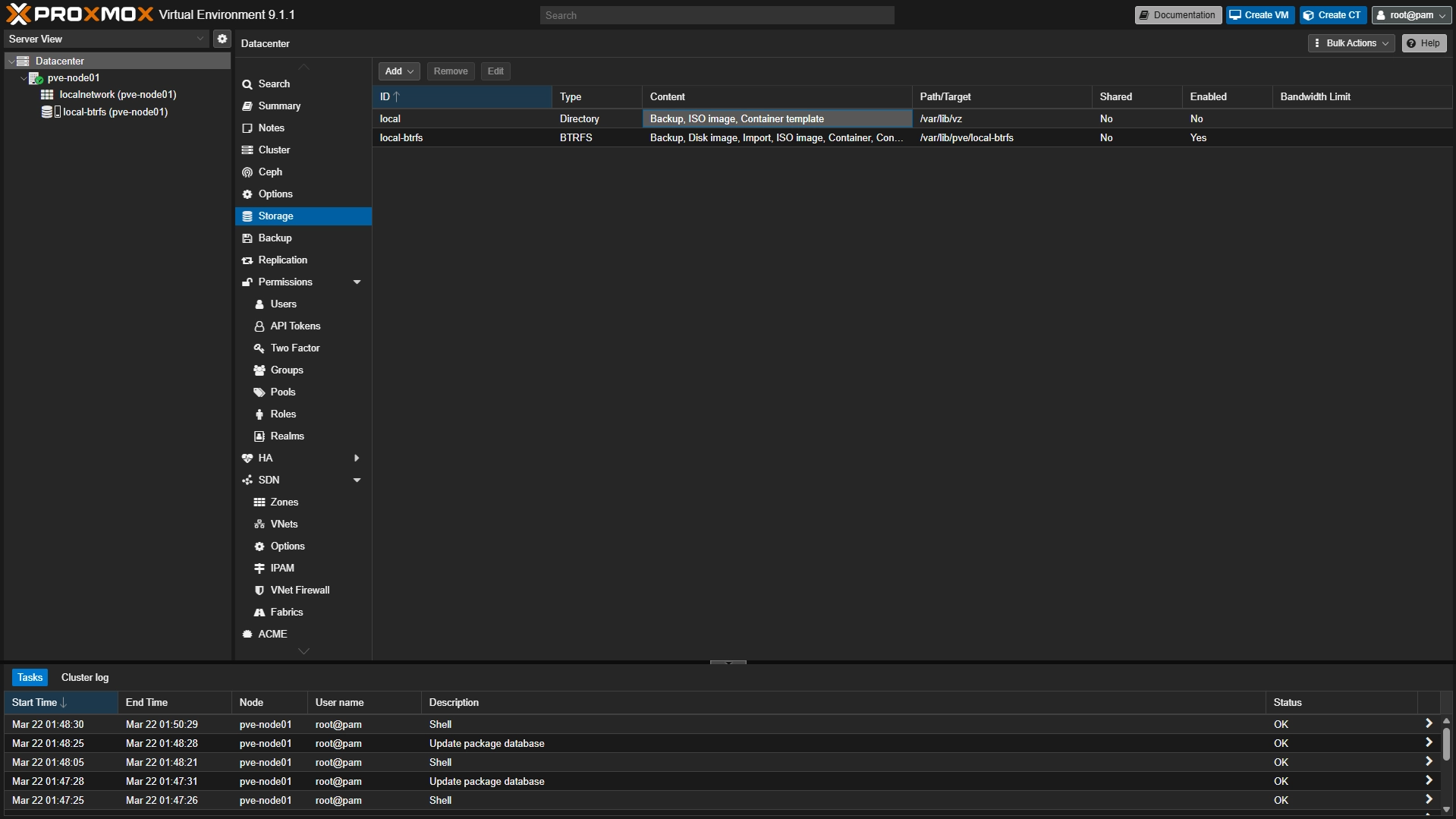Sort by the ID column header
This screenshot has width=1456, height=819.
coord(463,97)
